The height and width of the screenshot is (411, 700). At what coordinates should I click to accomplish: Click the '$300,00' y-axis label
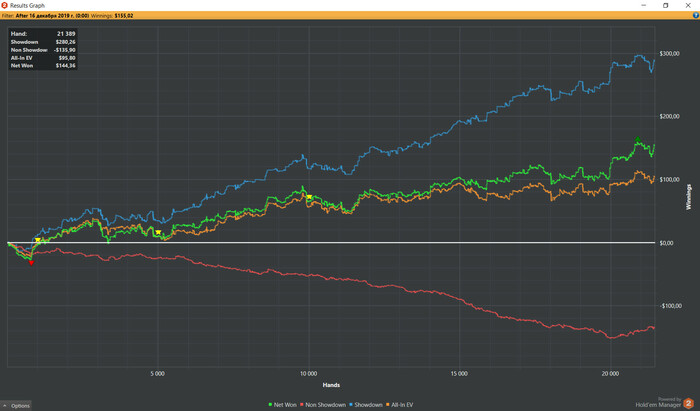click(x=669, y=54)
